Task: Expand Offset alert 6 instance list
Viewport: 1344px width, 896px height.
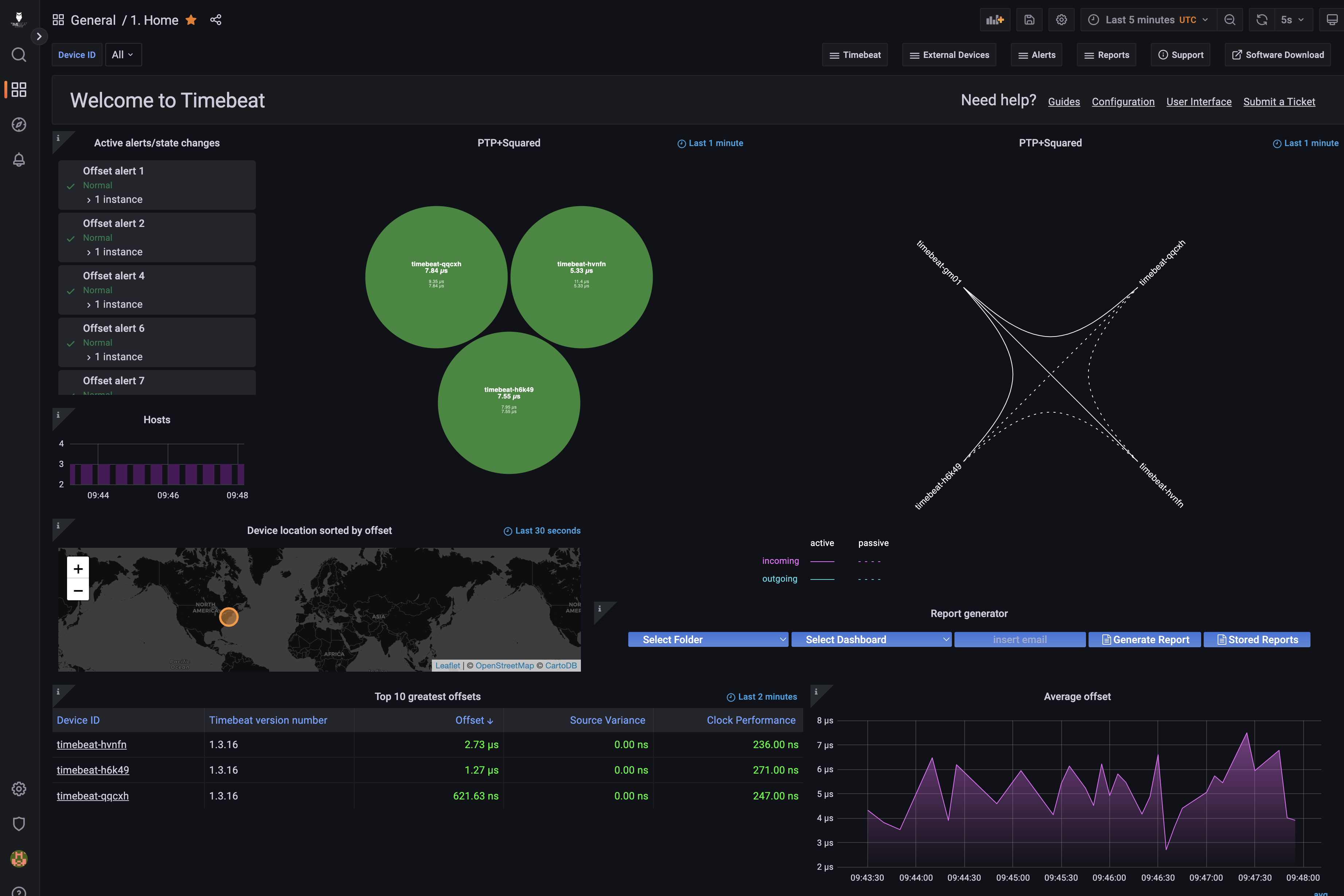Action: pyautogui.click(x=114, y=357)
